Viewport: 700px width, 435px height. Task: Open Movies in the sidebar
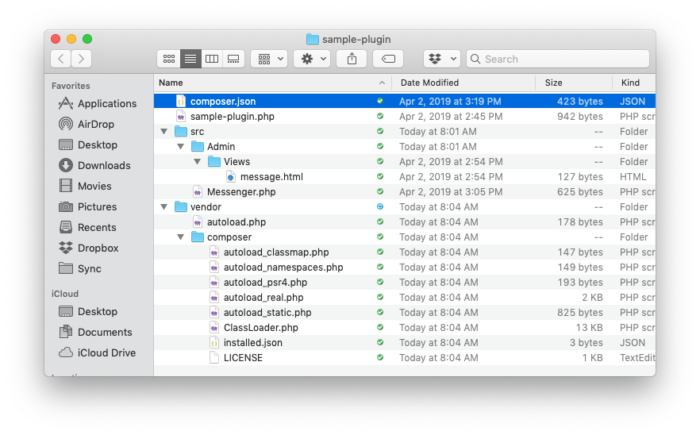(x=85, y=186)
